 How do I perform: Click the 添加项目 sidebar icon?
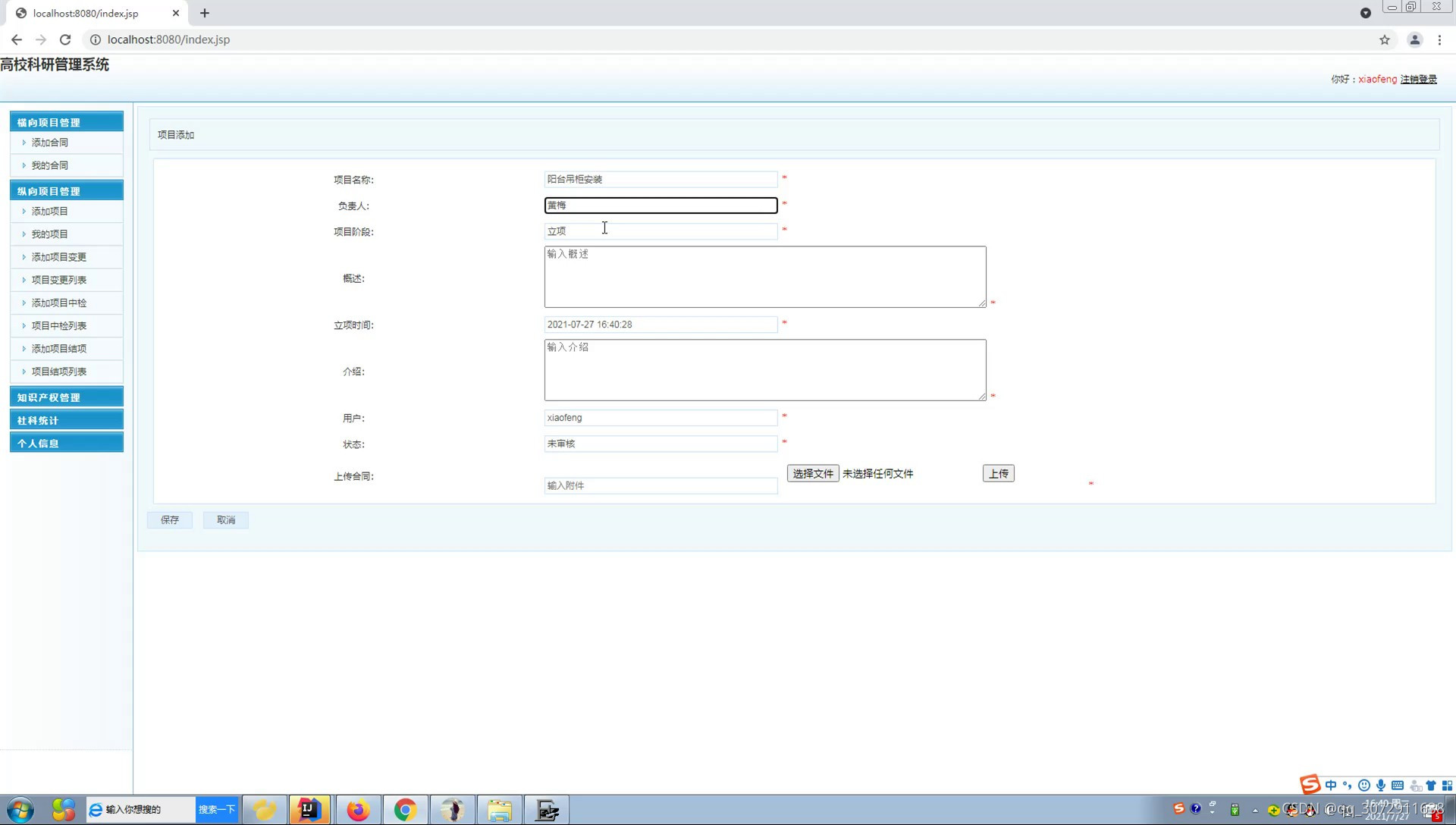click(x=50, y=211)
